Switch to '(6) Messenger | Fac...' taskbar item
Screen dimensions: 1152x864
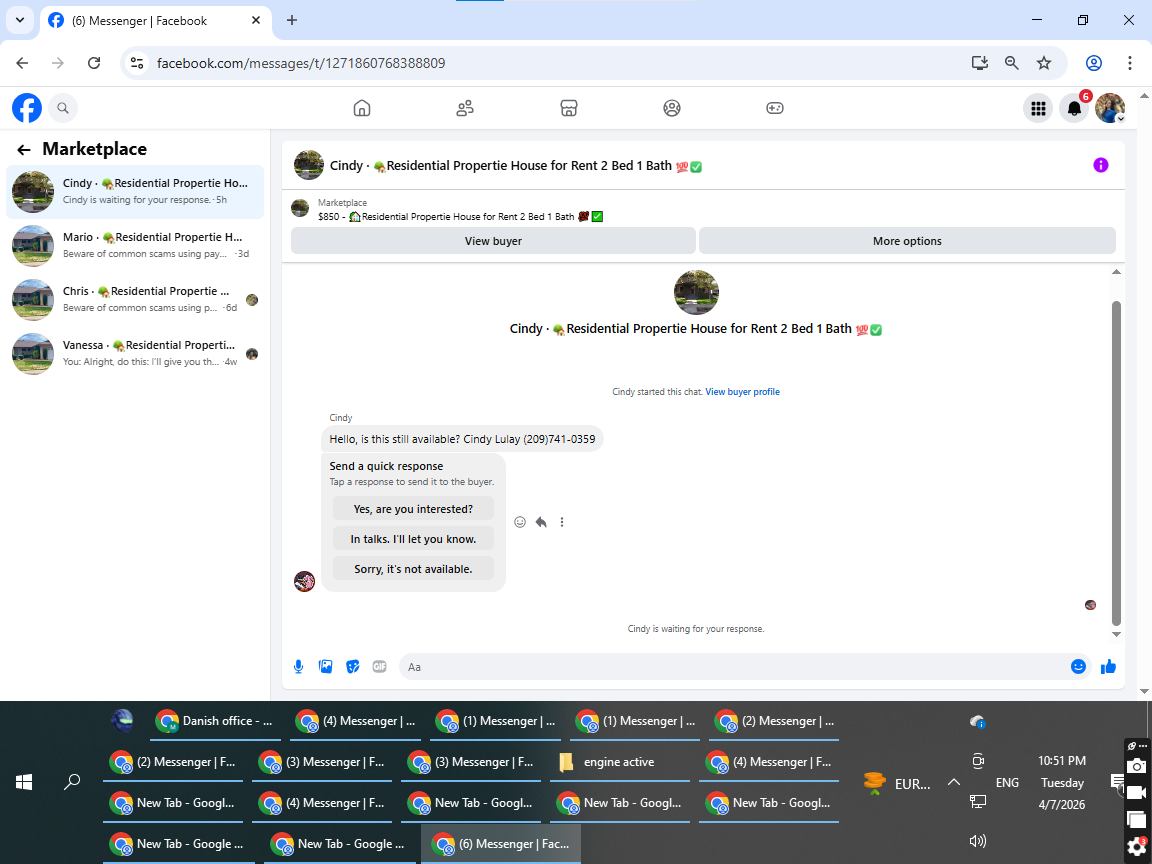502,844
